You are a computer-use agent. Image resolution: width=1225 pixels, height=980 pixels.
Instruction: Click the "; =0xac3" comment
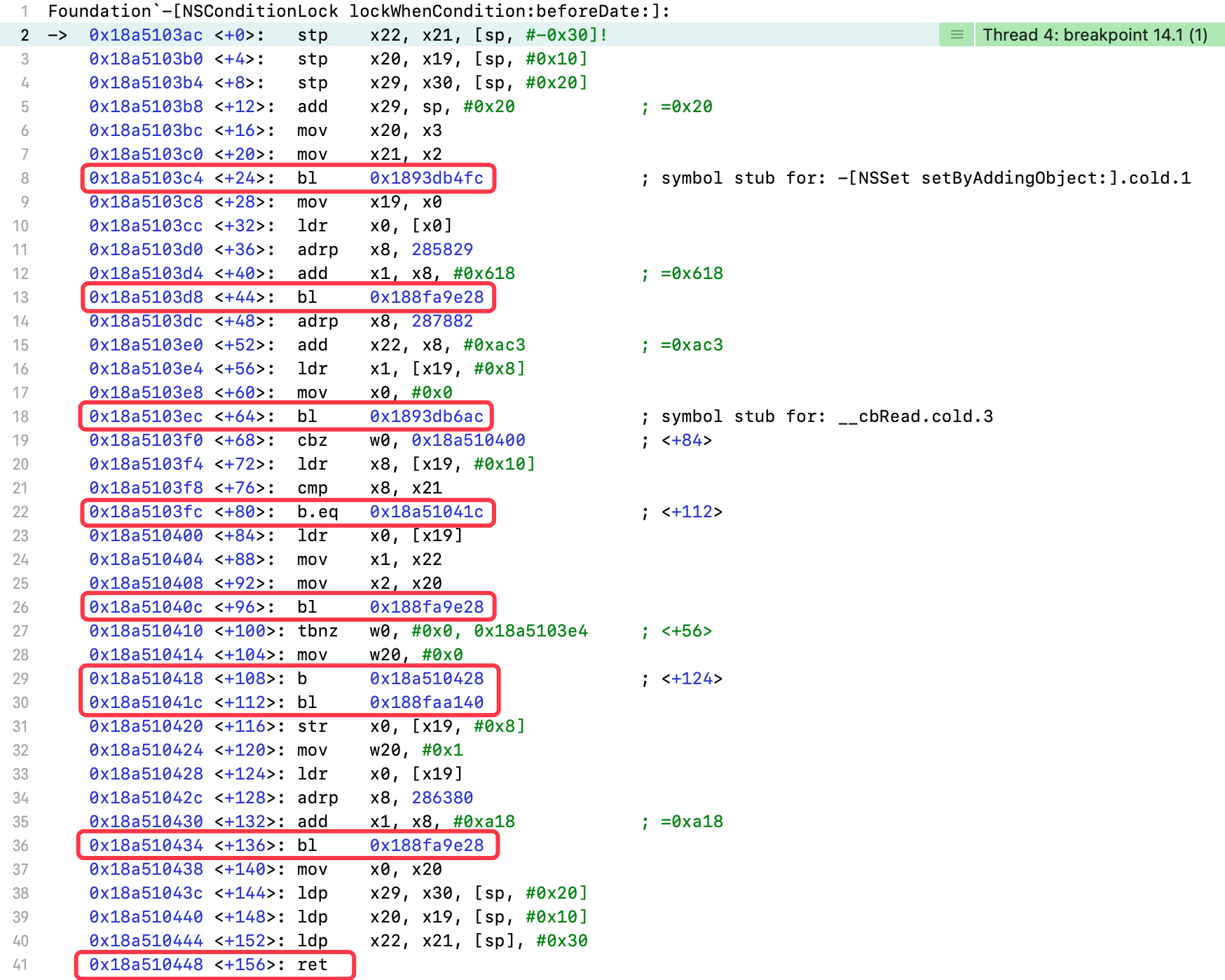click(x=681, y=345)
